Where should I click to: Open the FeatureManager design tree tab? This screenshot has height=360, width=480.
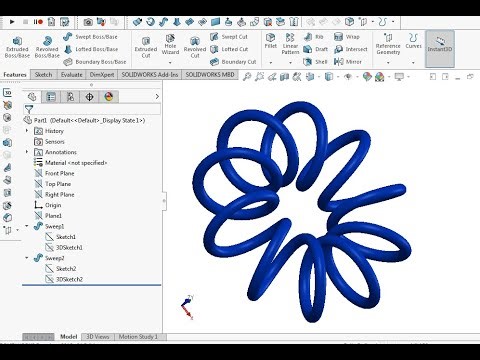tap(32, 97)
